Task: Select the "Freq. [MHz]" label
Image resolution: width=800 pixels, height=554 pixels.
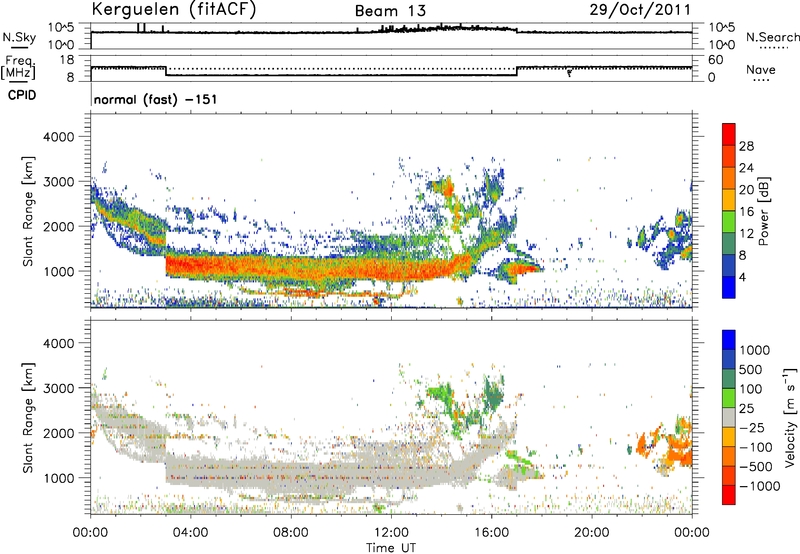Action: click(19, 68)
